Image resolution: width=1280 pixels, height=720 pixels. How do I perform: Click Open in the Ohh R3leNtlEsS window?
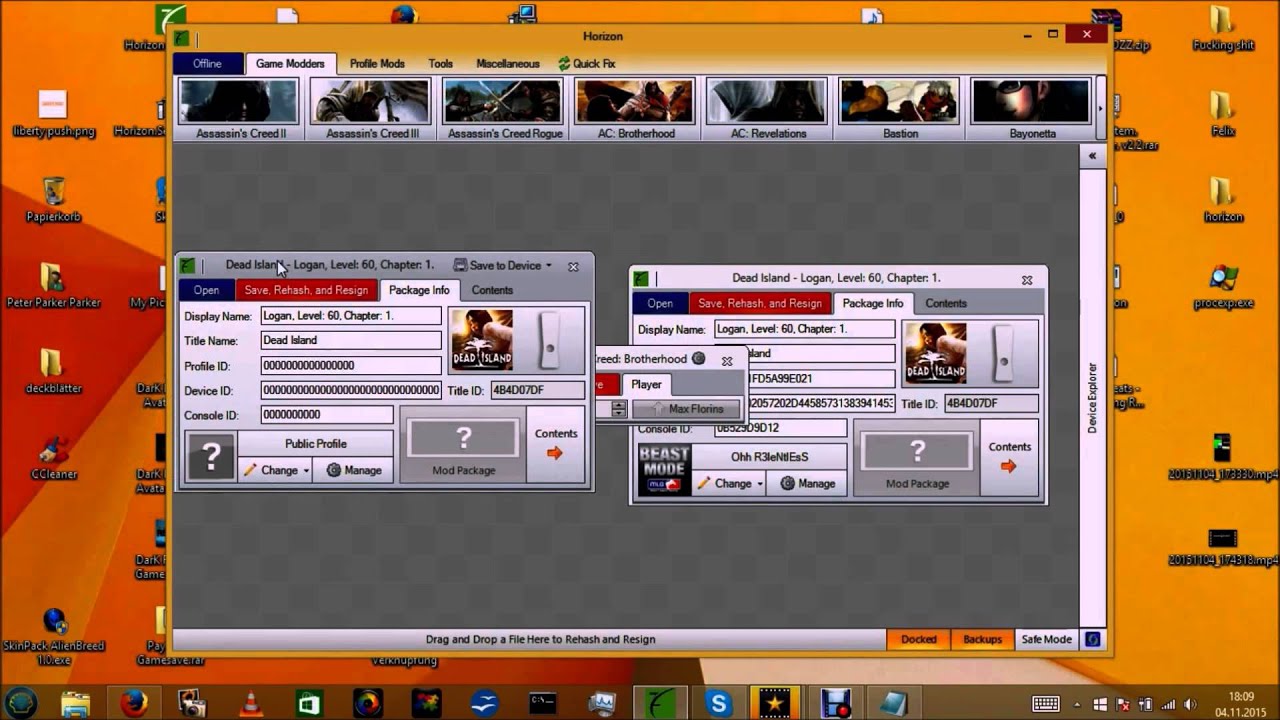tap(660, 303)
